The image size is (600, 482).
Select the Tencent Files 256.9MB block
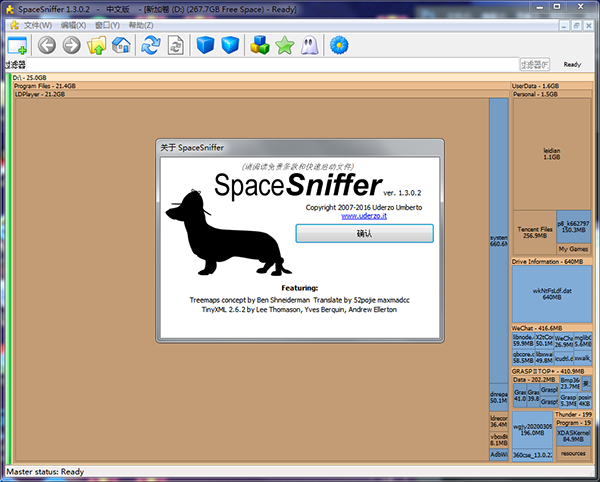(x=535, y=232)
